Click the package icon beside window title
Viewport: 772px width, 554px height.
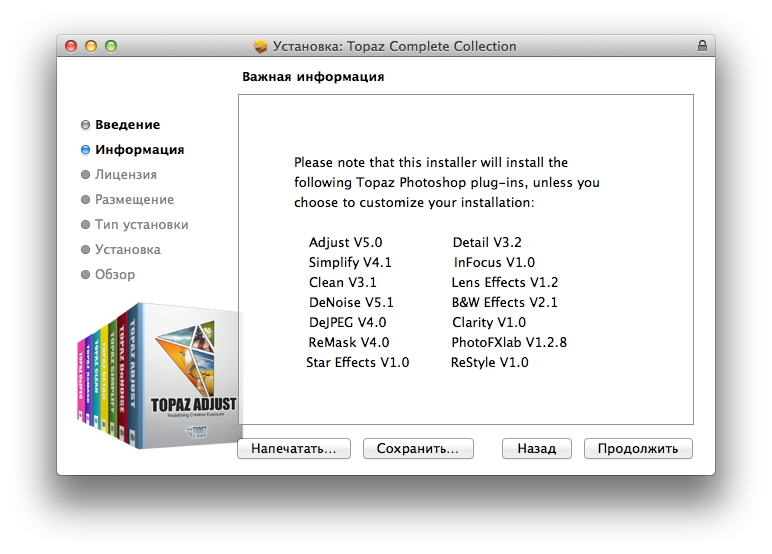(260, 46)
